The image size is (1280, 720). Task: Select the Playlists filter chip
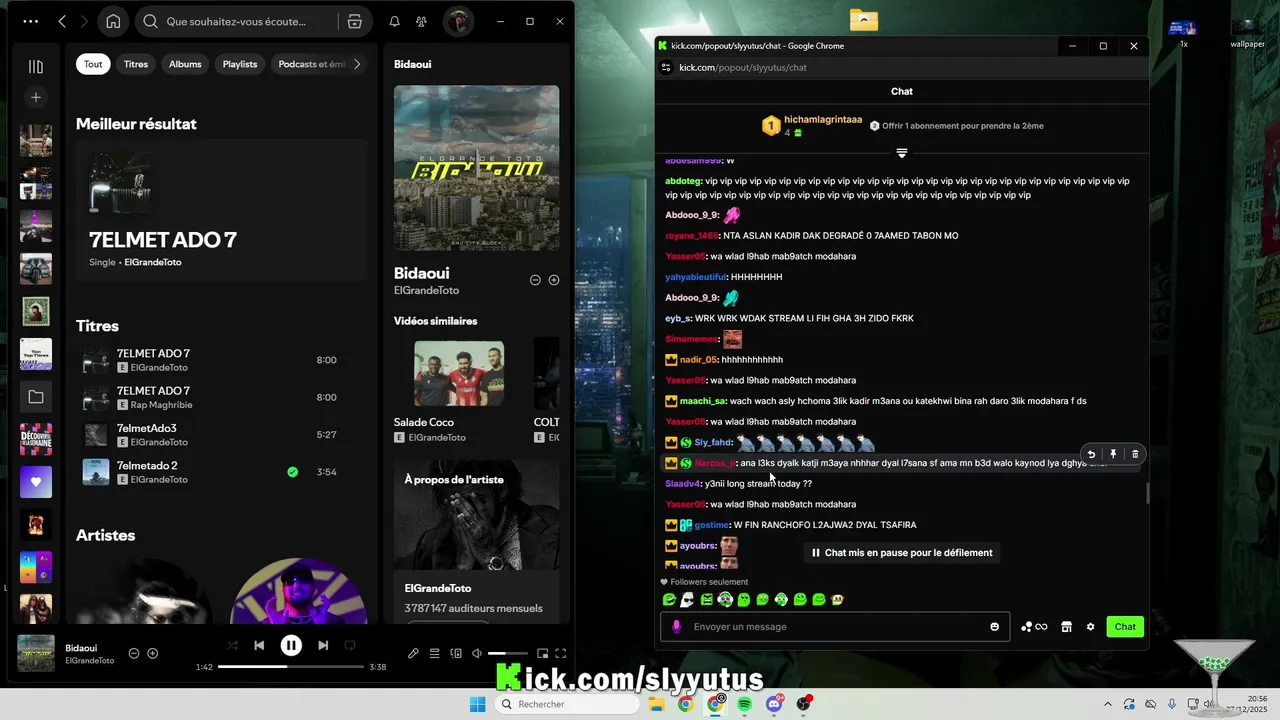click(x=240, y=64)
